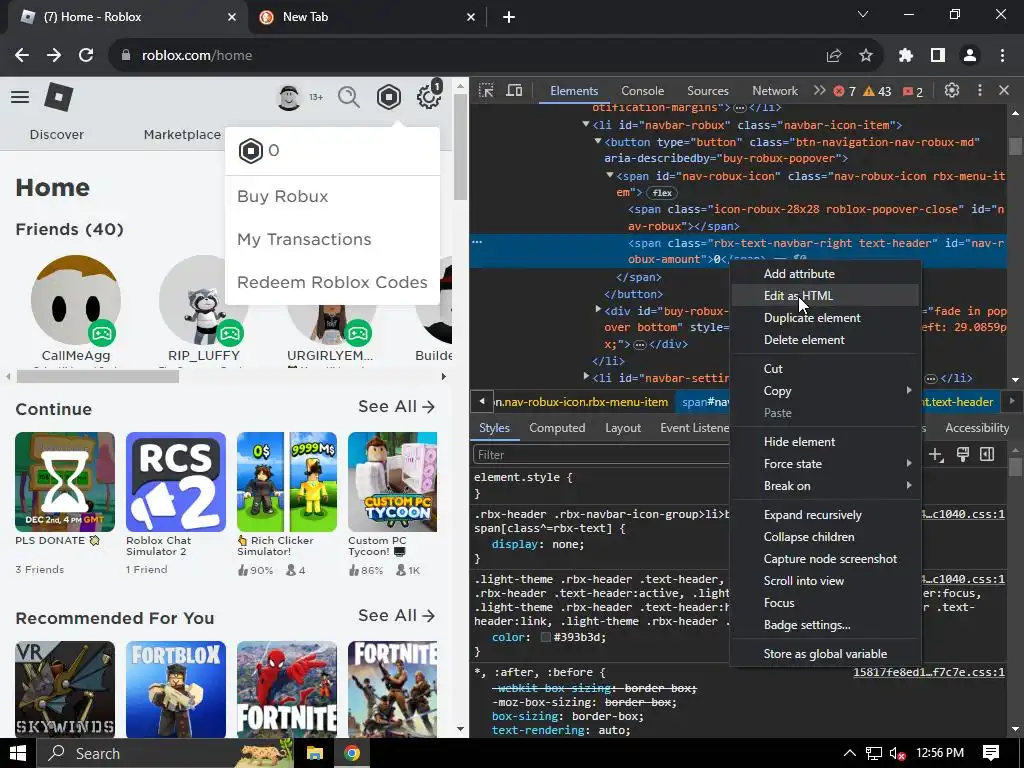
Task: Switch to the Network tab
Action: click(775, 91)
